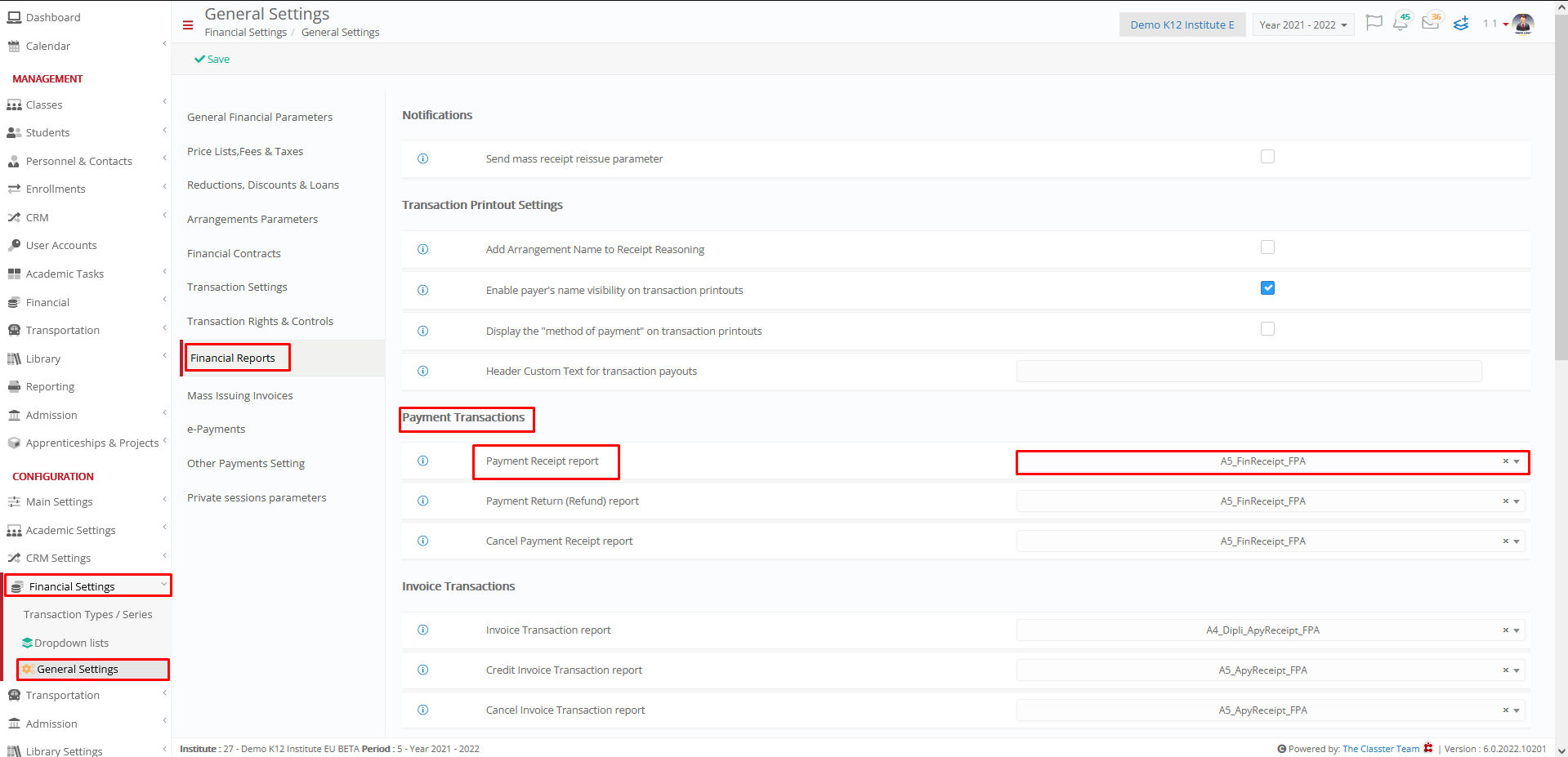Clear the Cancel Payment Receipt report selection
This screenshot has height=757, width=1568.
point(1504,541)
